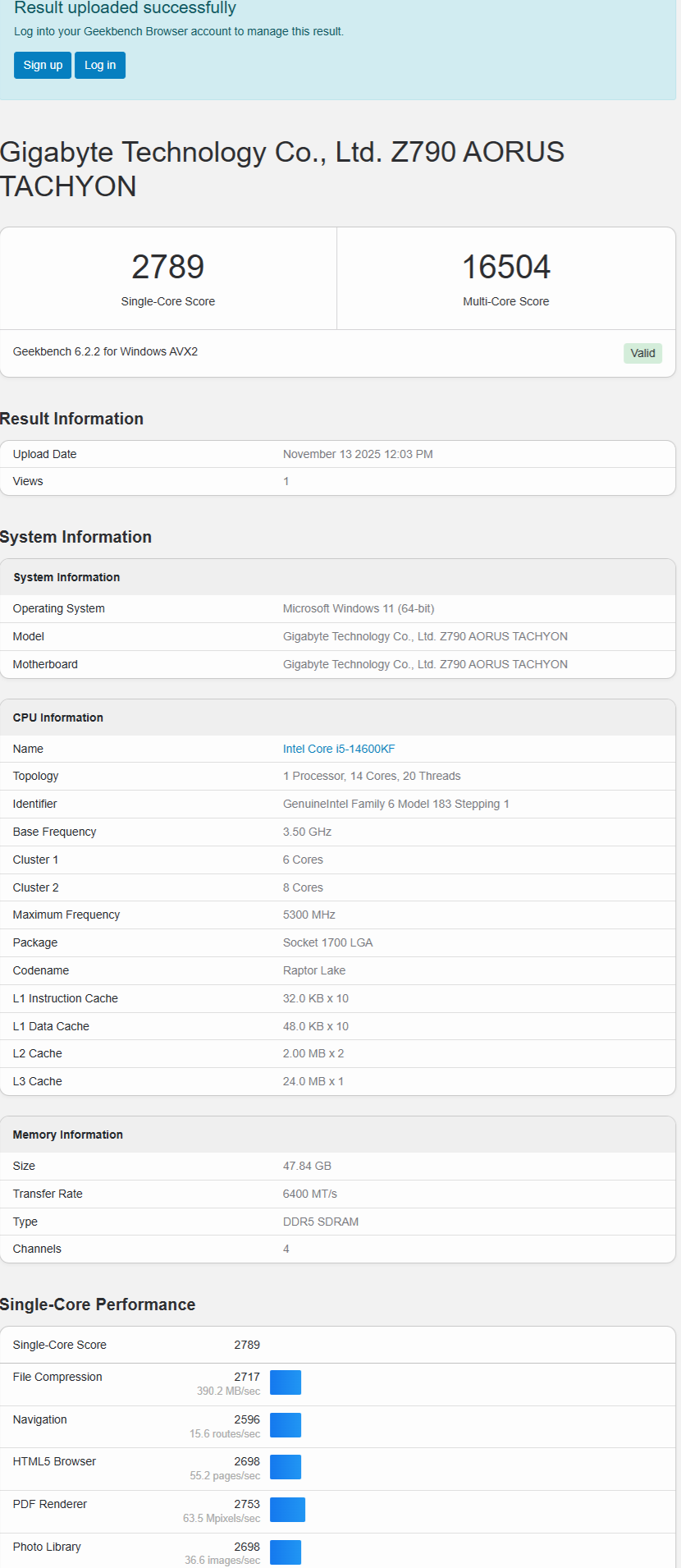Click the 16504 Multi-Core Score number
Screen dimensions: 681x1568
(506, 267)
